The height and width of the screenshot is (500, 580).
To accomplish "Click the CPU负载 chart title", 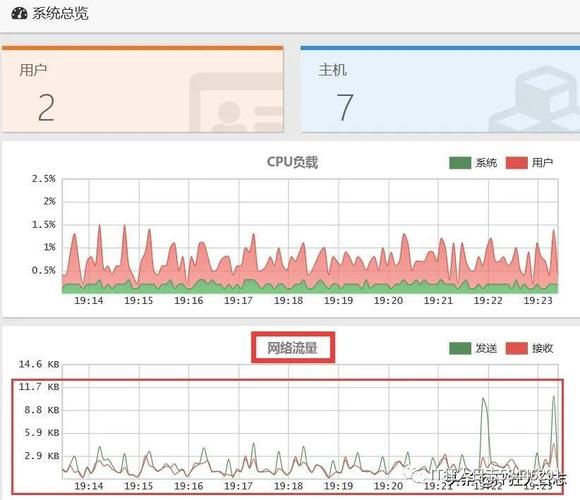I will [292, 162].
